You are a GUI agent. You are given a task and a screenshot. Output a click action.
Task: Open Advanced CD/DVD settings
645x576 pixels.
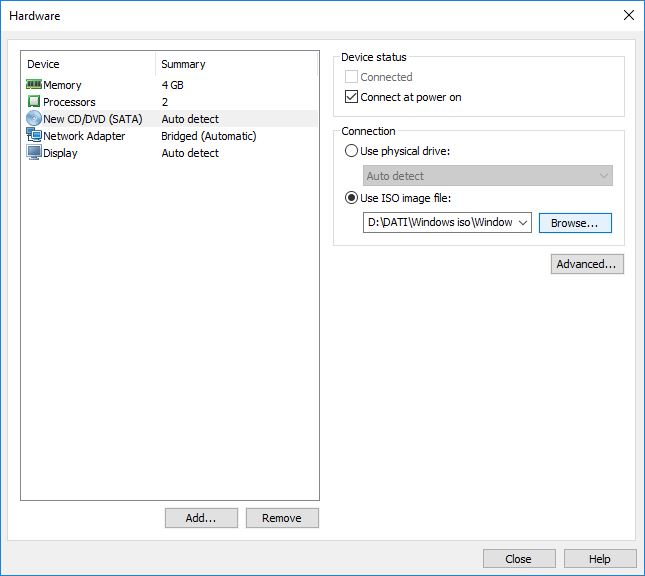(587, 264)
